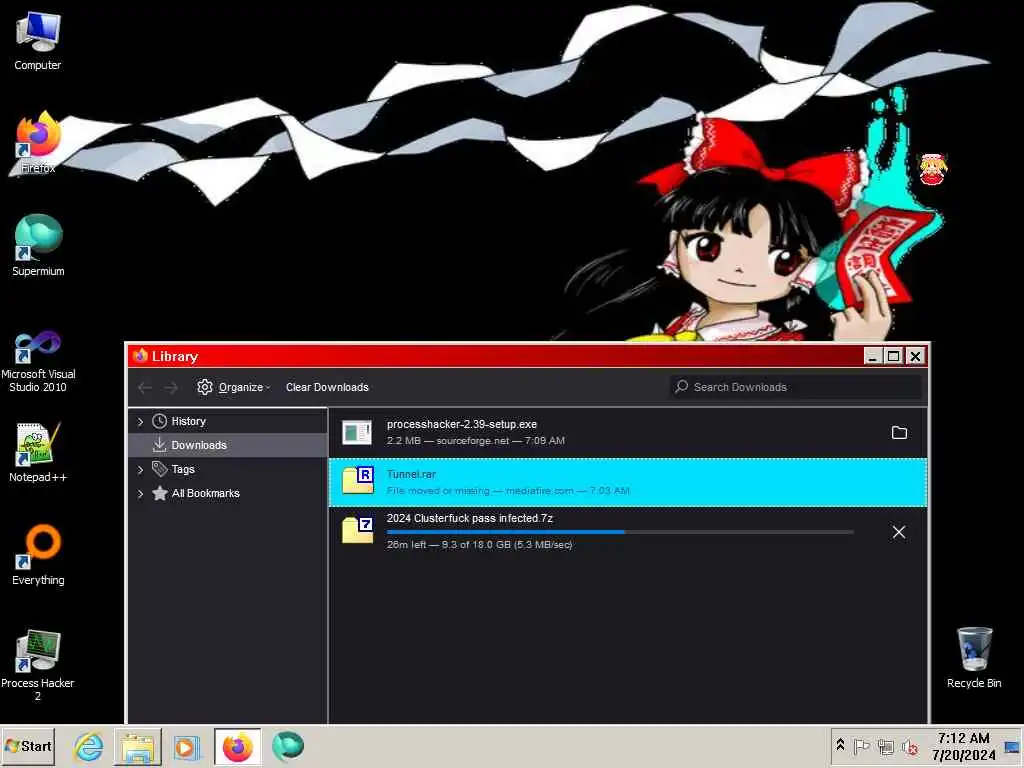Click the Library back arrow
The width and height of the screenshot is (1024, 768).
tap(145, 387)
